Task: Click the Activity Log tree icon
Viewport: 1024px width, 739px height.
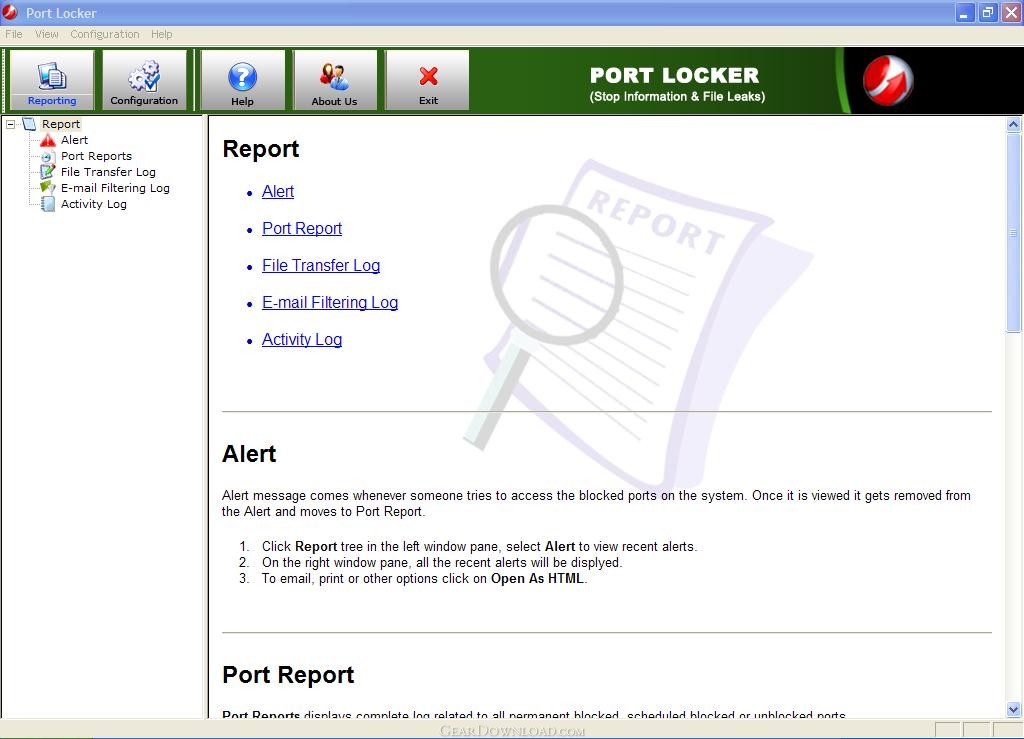Action: tap(48, 204)
